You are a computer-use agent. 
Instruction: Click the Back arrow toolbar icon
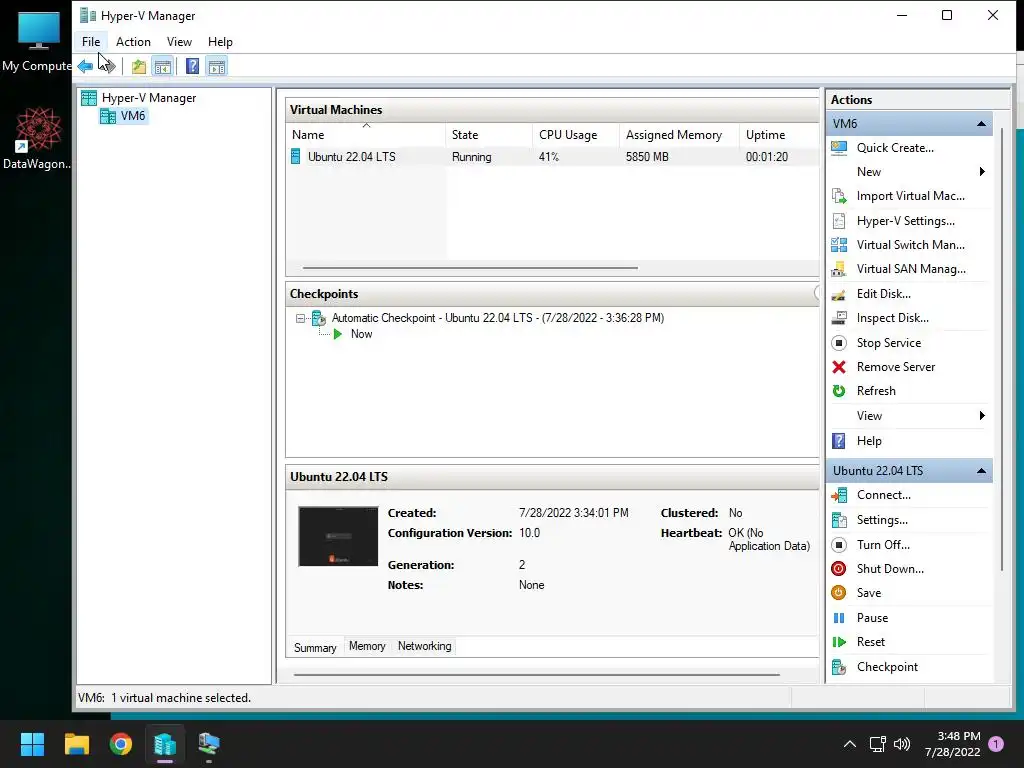pos(85,66)
